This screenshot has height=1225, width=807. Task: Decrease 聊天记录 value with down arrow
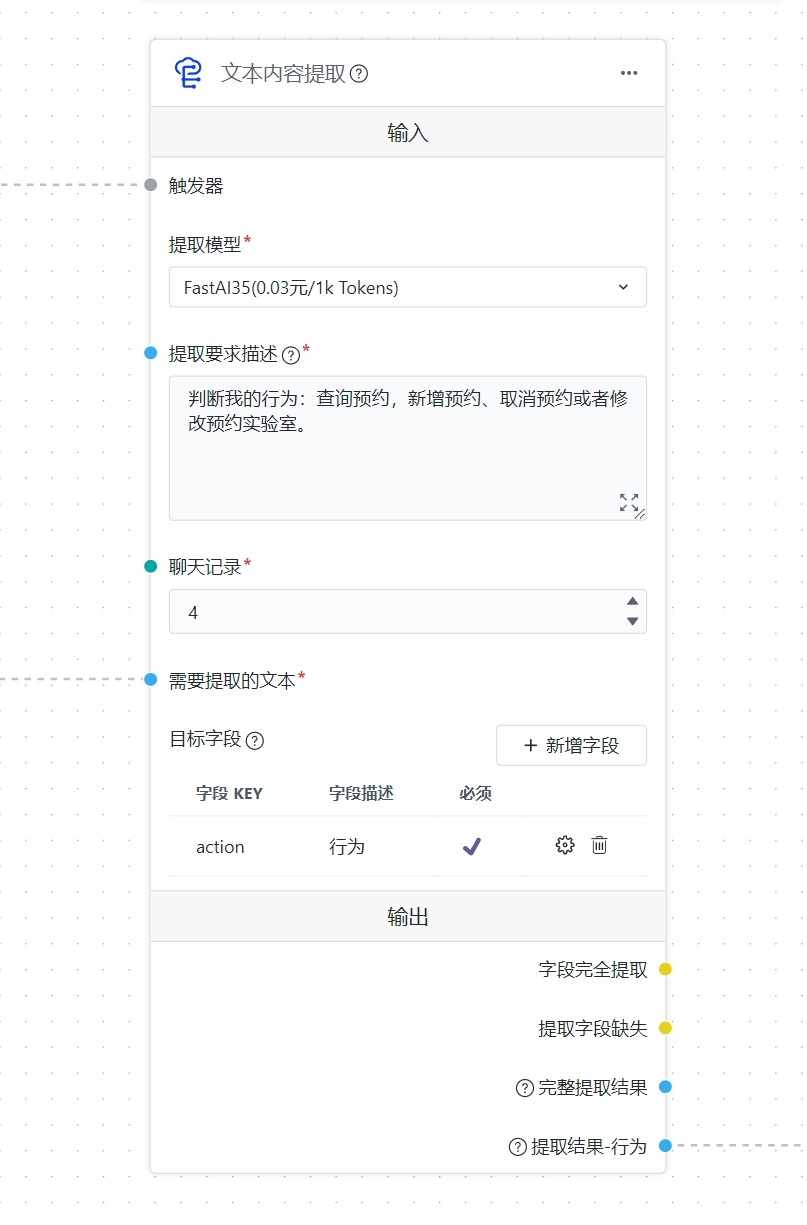[632, 621]
